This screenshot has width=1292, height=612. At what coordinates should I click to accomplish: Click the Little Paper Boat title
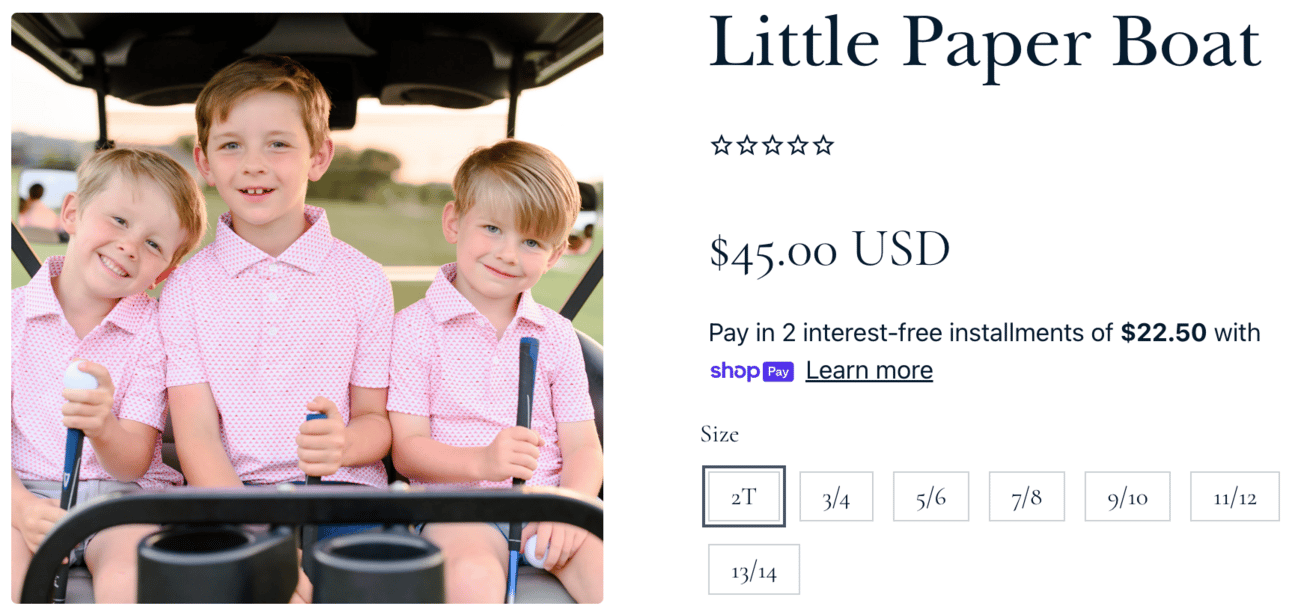(985, 45)
